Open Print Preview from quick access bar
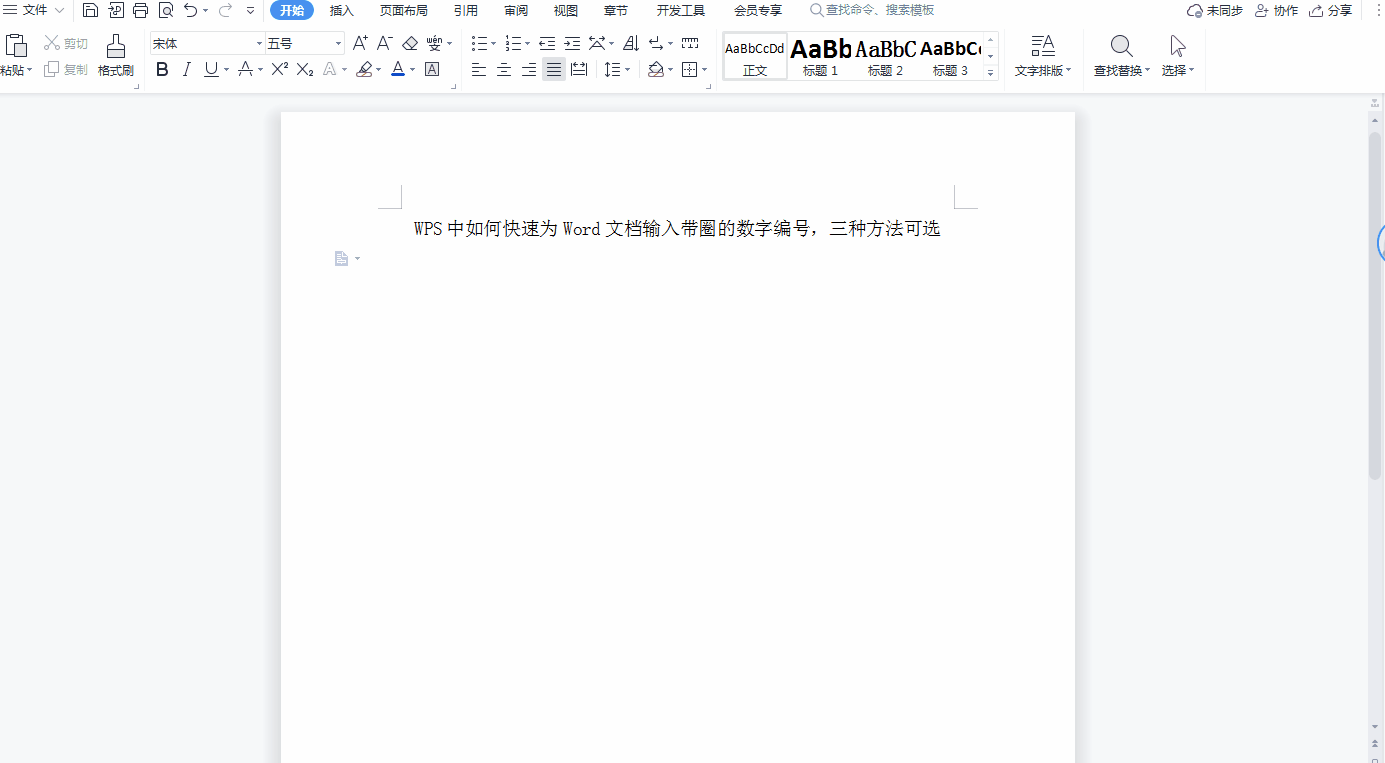This screenshot has height=763, width=1385. tap(165, 11)
